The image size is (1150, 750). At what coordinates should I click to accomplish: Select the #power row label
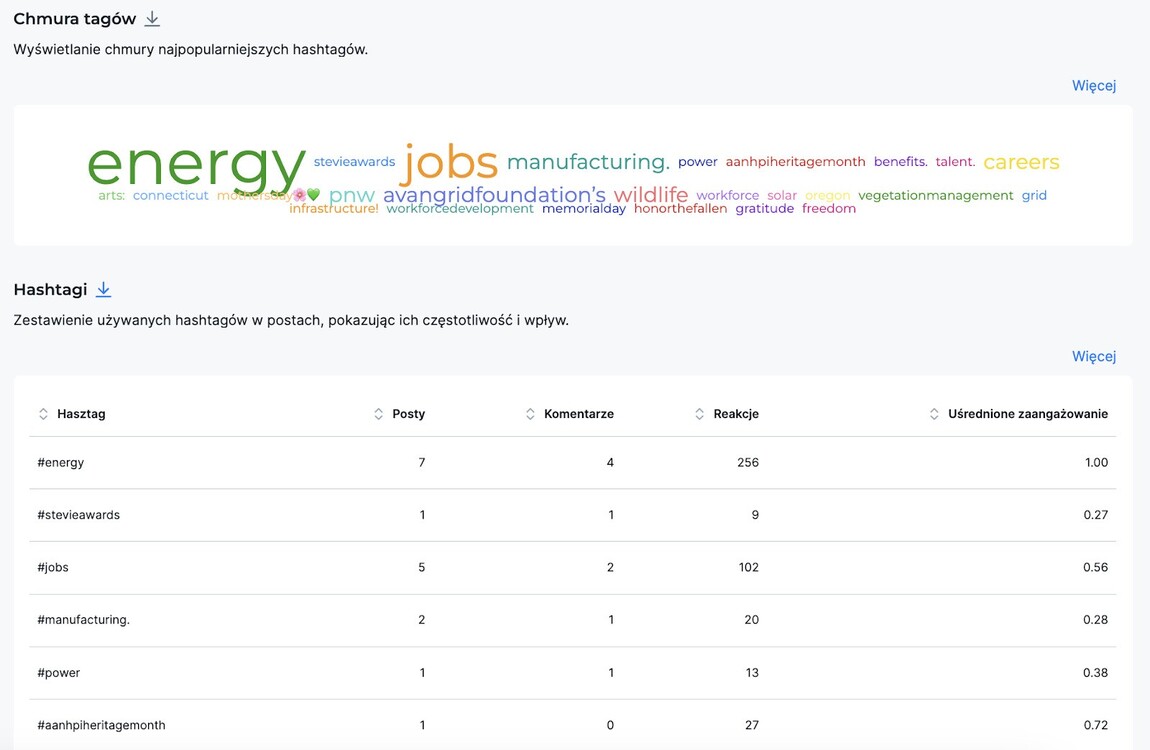point(59,673)
